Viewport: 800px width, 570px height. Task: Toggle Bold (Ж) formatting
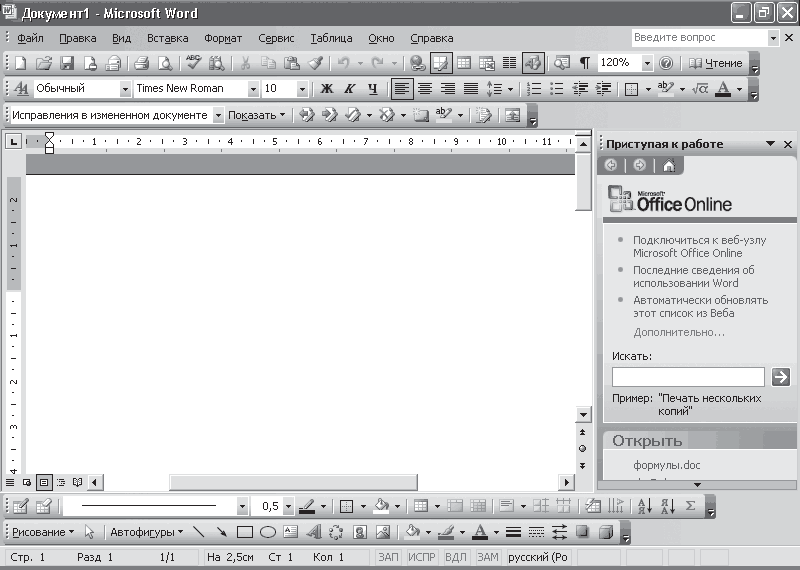click(x=326, y=89)
